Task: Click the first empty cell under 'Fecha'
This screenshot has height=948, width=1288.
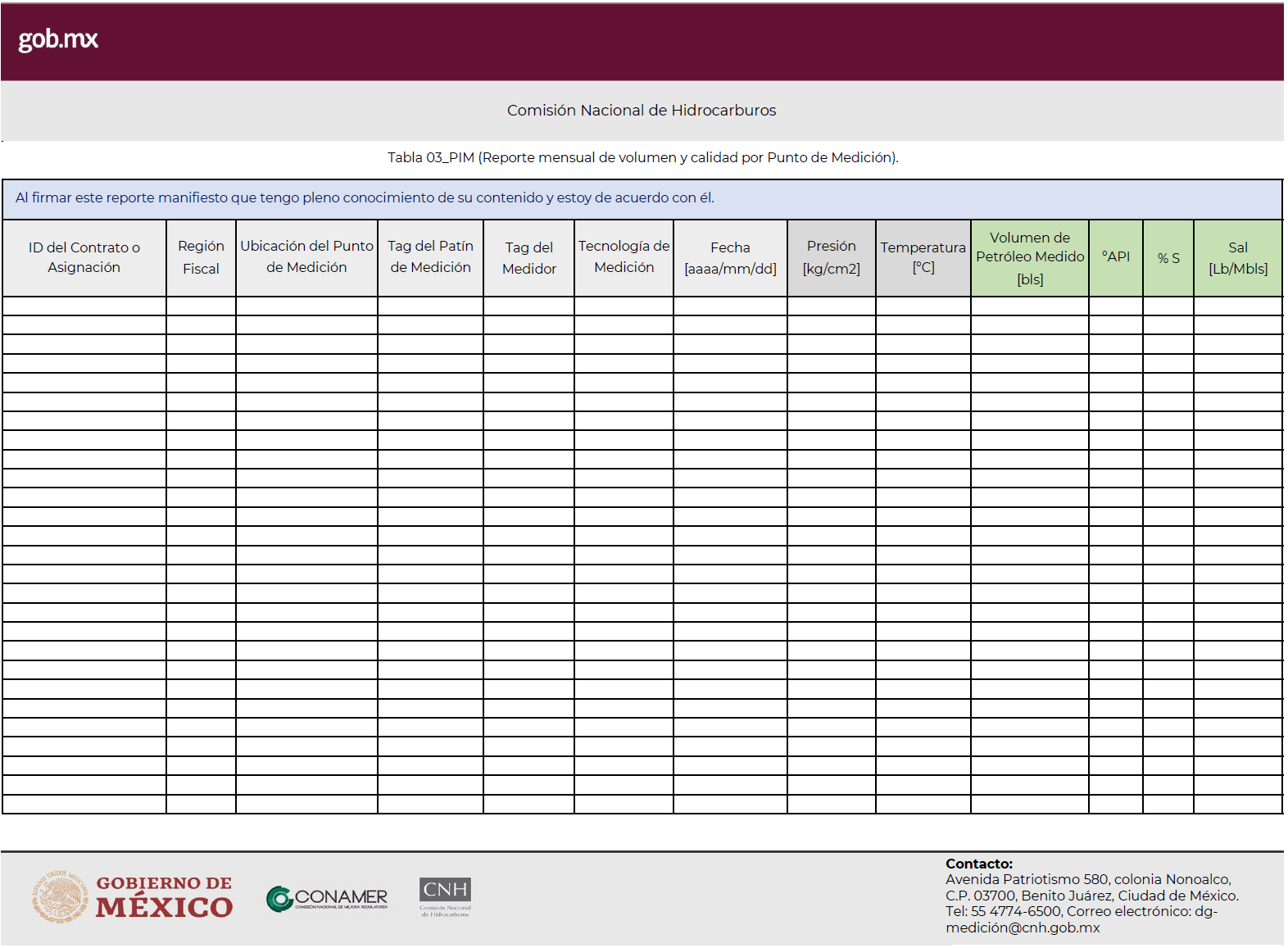Action: click(x=730, y=306)
